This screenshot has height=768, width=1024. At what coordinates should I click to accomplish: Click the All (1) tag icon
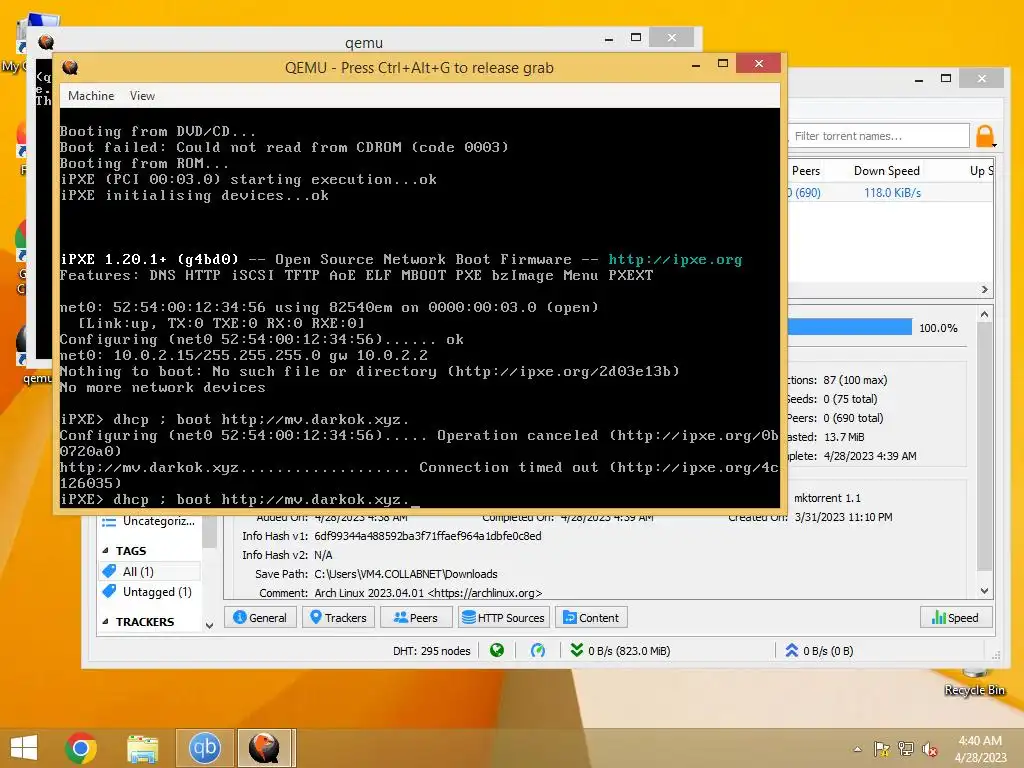pyautogui.click(x=109, y=571)
